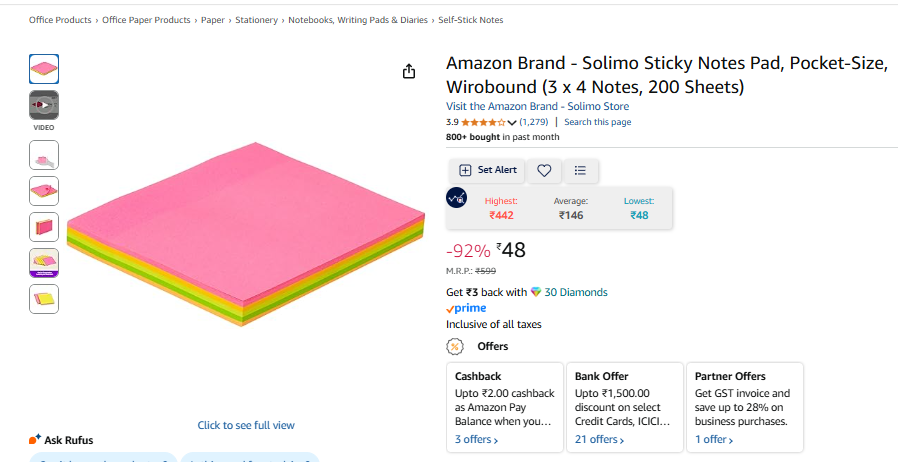Click the share icon above product image
898x462 pixels.
(x=408, y=71)
